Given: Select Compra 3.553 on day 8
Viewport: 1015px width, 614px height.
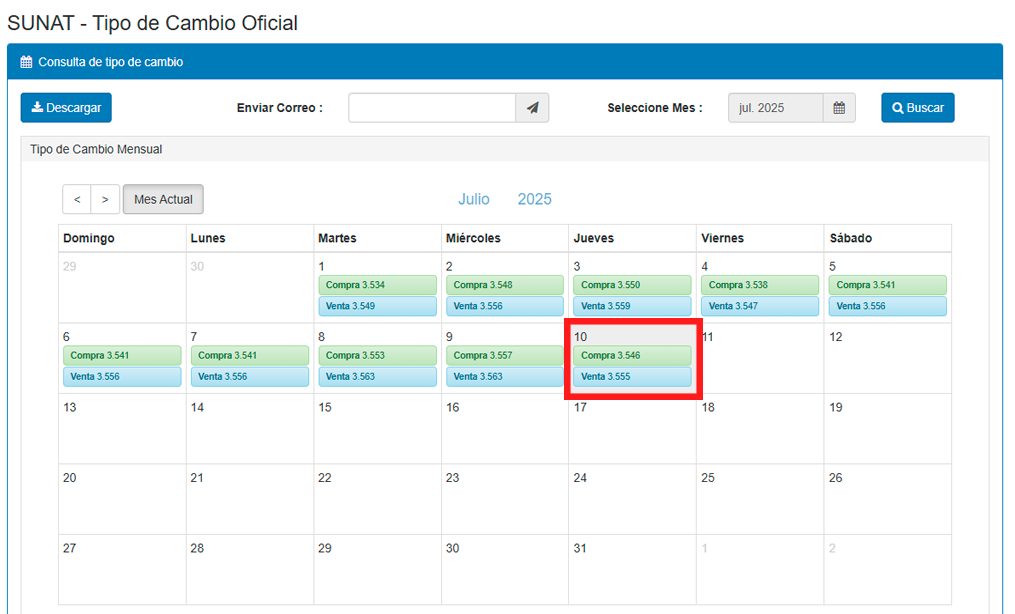Looking at the screenshot, I should point(377,355).
